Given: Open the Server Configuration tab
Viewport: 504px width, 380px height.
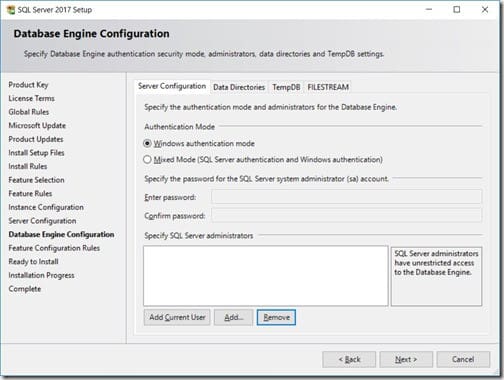Looking at the screenshot, I should (172, 86).
